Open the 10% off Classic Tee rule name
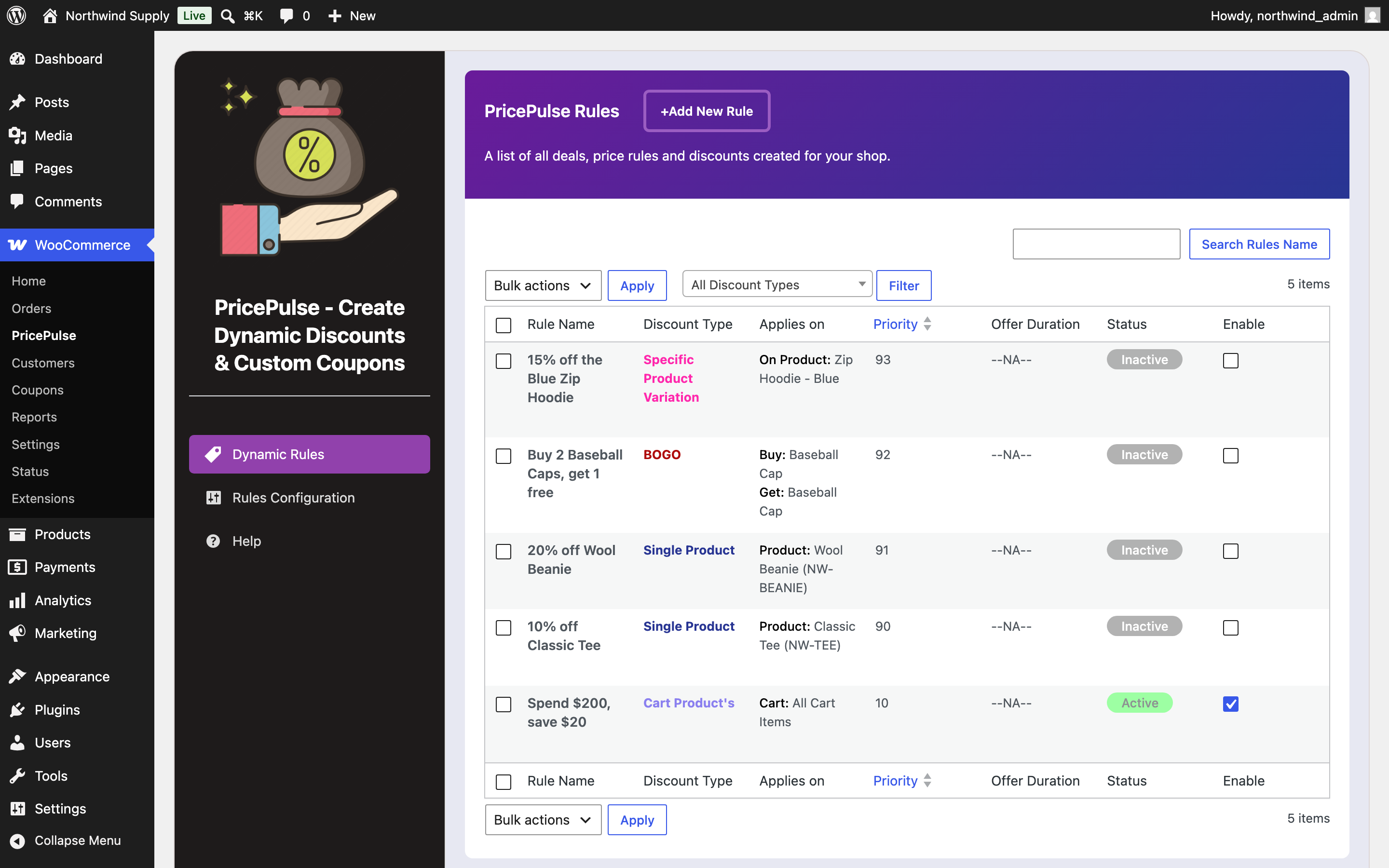This screenshot has height=868, width=1389. [x=564, y=636]
